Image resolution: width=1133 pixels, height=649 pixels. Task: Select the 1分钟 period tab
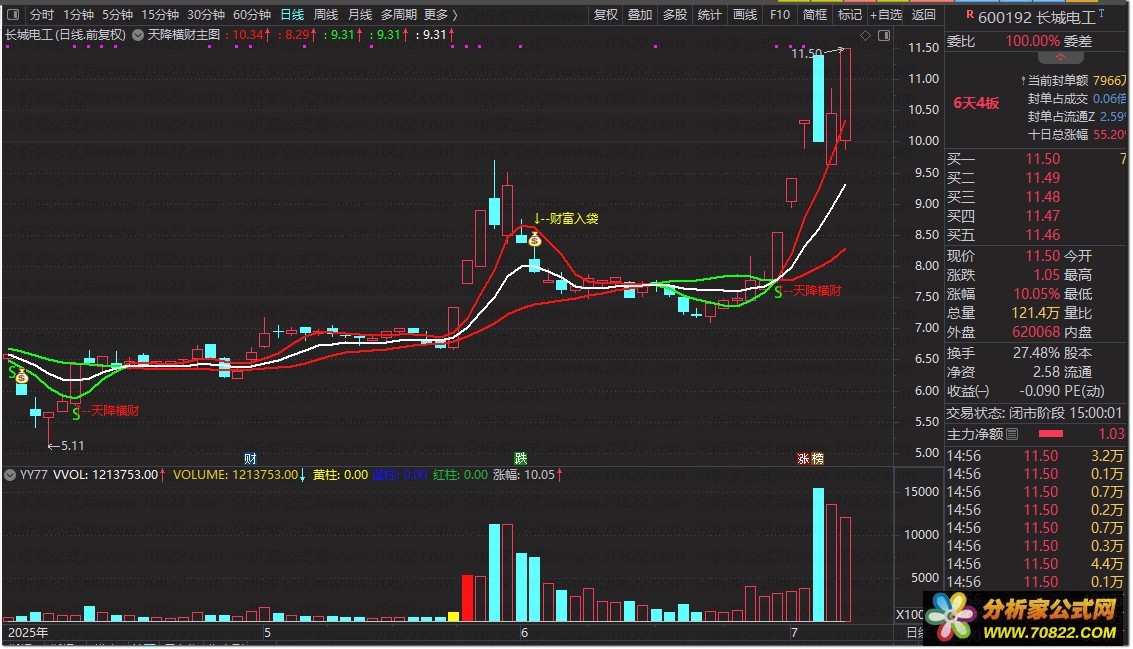click(x=78, y=14)
